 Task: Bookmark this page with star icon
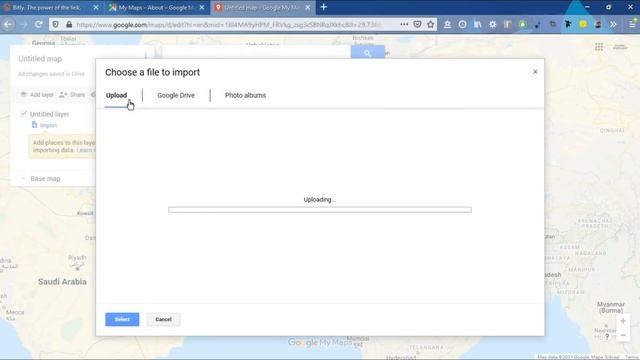pyautogui.click(x=431, y=24)
